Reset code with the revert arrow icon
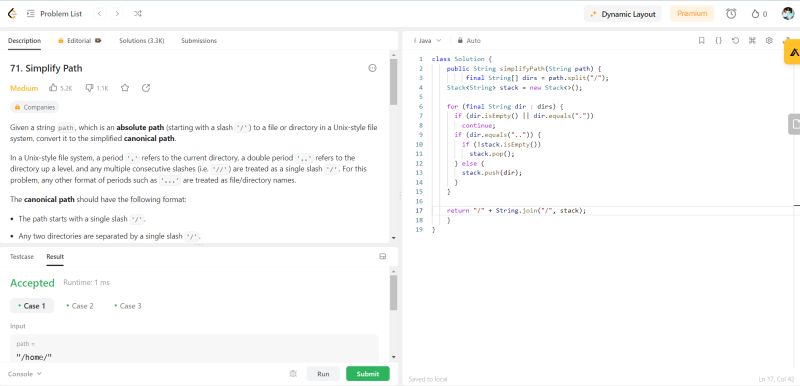The width and height of the screenshot is (800, 386). pos(735,40)
